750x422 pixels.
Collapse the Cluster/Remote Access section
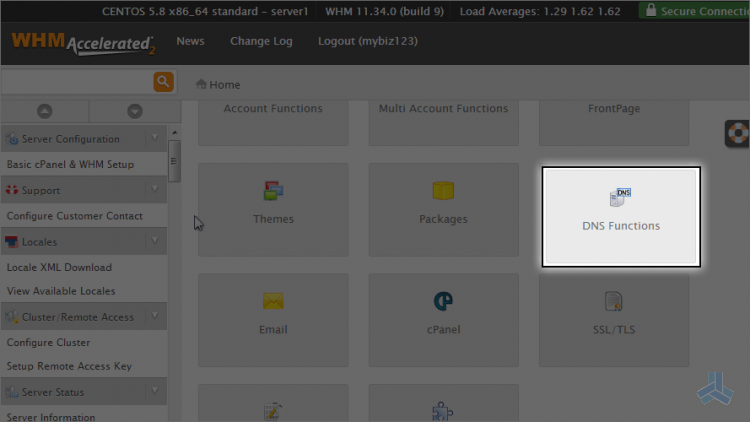pos(155,317)
